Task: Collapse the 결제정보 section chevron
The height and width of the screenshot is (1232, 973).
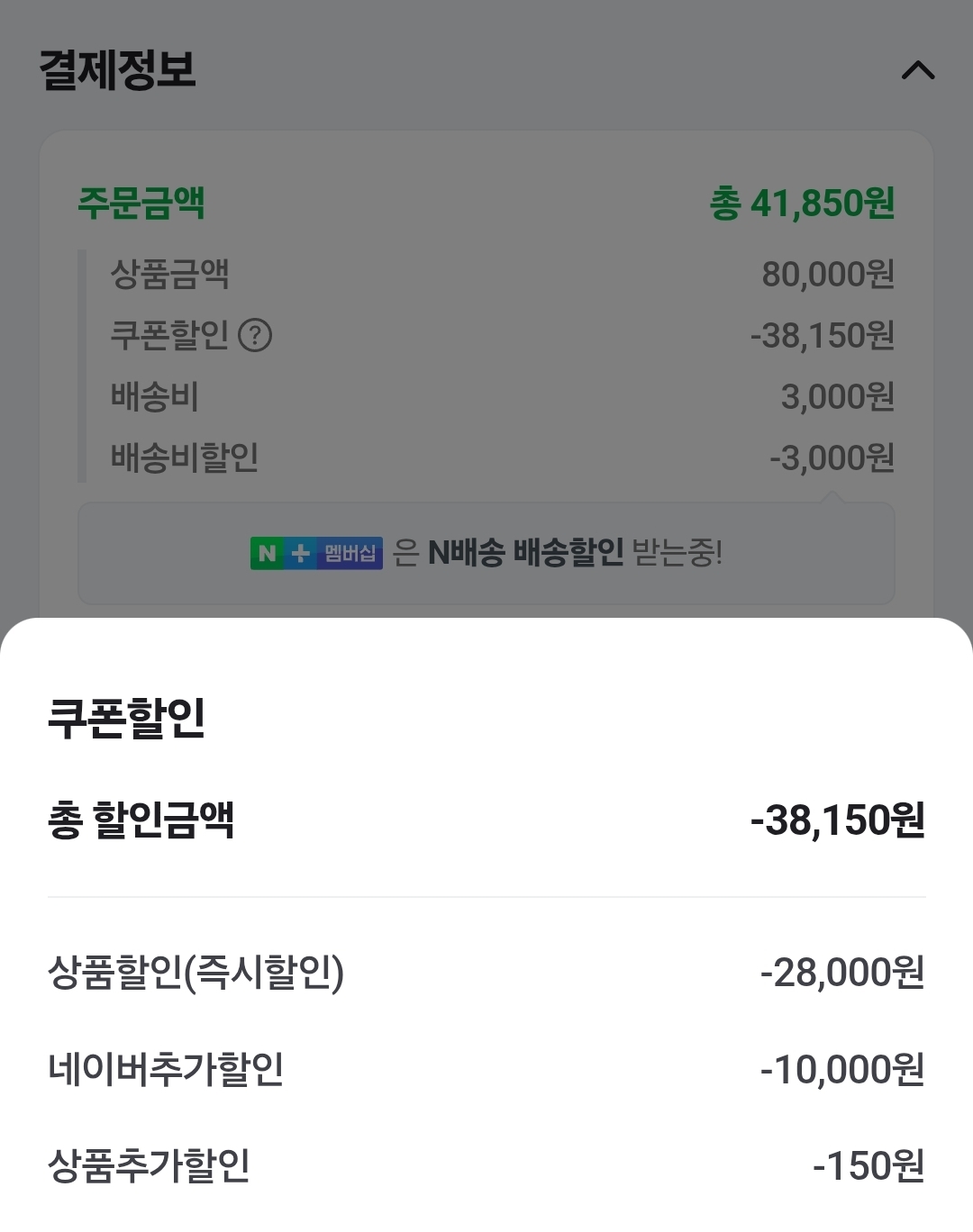Action: pos(918,70)
